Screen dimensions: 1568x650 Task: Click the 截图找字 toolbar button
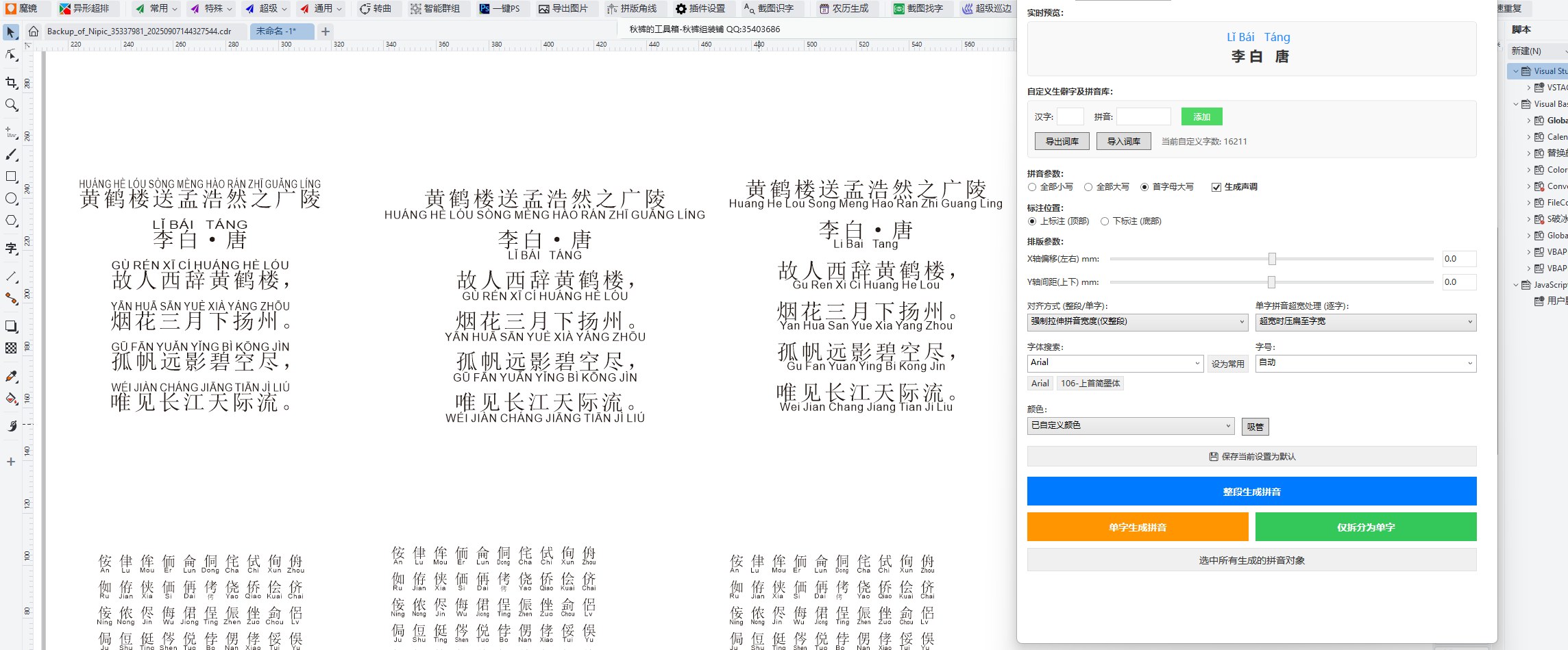(918, 8)
